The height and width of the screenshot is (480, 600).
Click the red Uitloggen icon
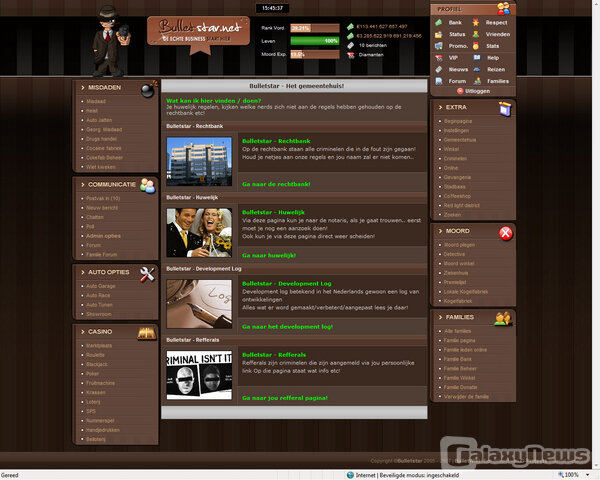coord(460,91)
